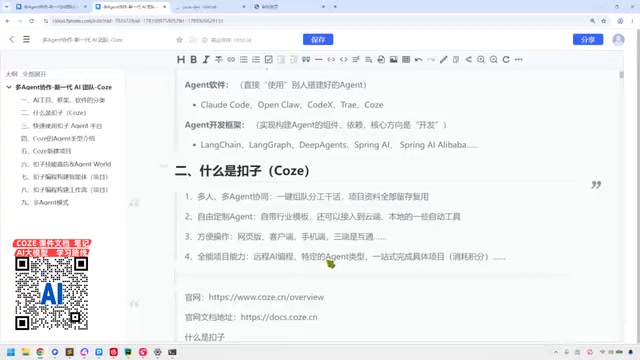Open Windows Start menu

[11, 352]
